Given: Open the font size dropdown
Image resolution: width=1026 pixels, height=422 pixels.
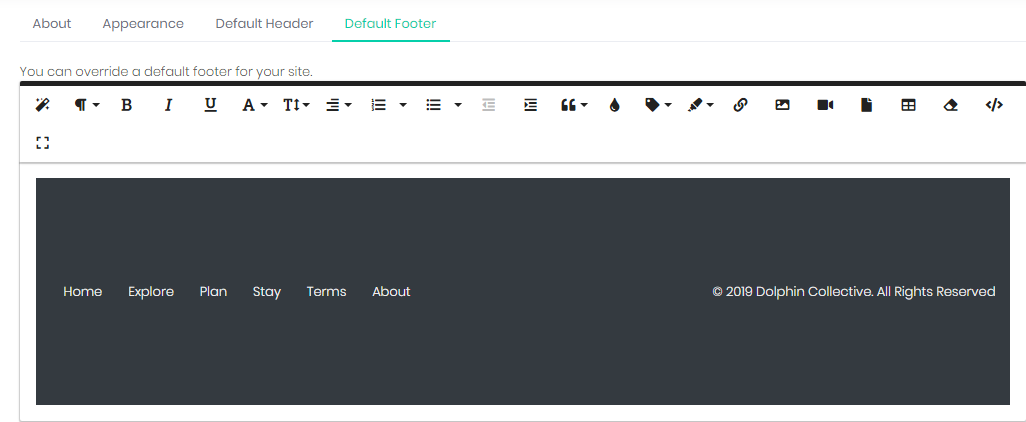Looking at the screenshot, I should tap(296, 105).
